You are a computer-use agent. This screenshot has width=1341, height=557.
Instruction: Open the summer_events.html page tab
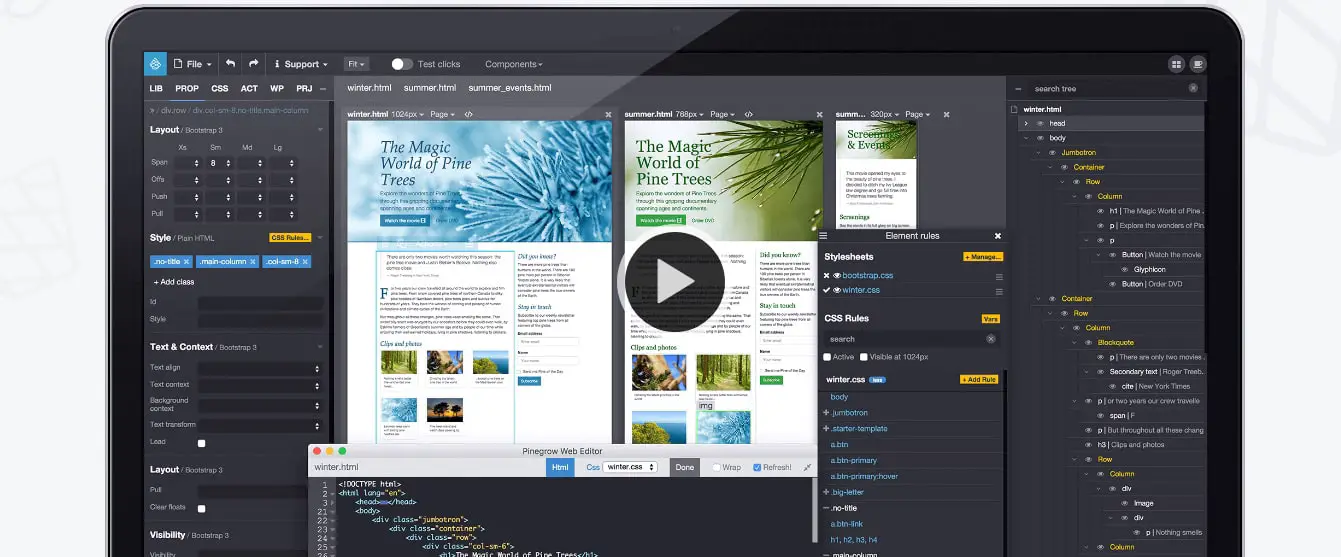pyautogui.click(x=509, y=88)
